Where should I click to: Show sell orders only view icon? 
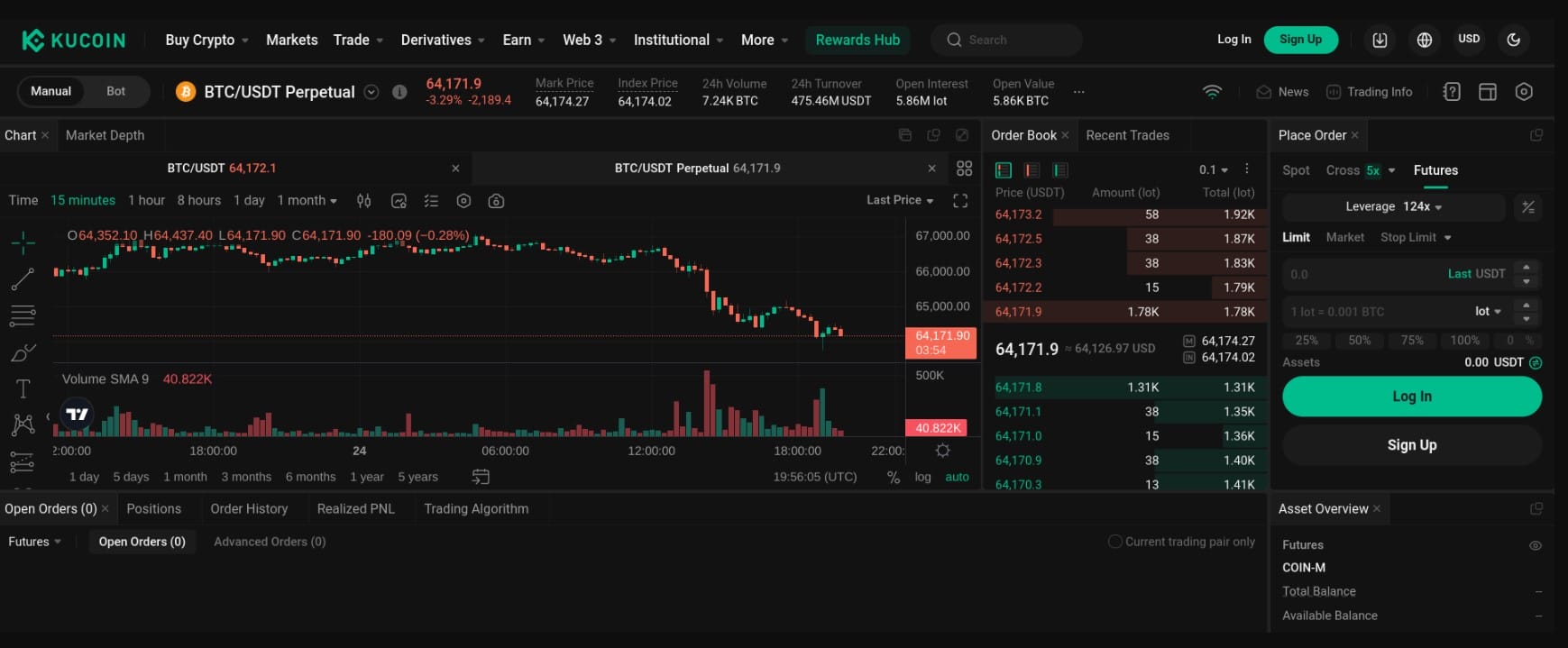tap(1032, 169)
